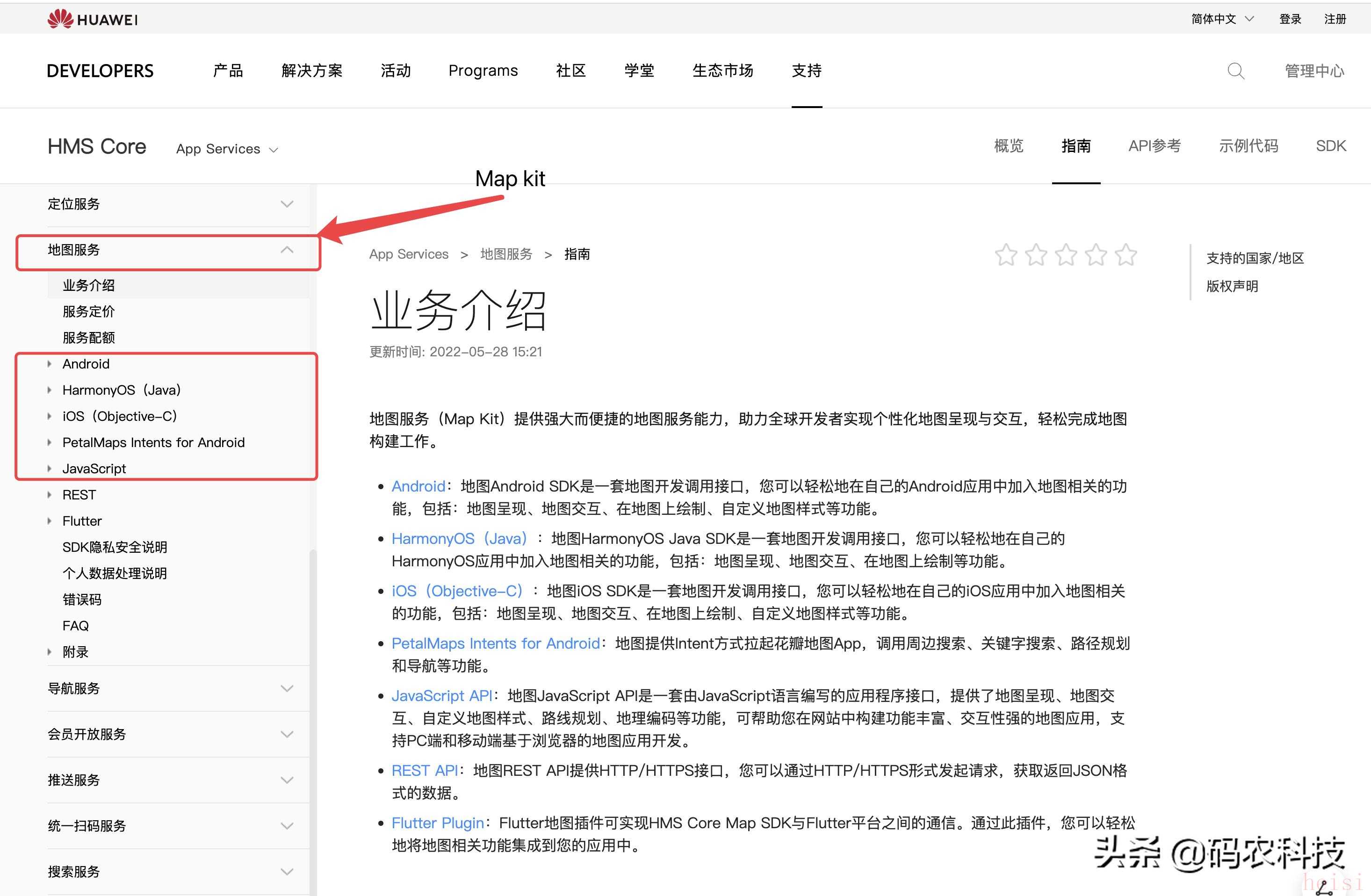Open the search magnifier icon
The height and width of the screenshot is (896, 1371).
click(1235, 71)
